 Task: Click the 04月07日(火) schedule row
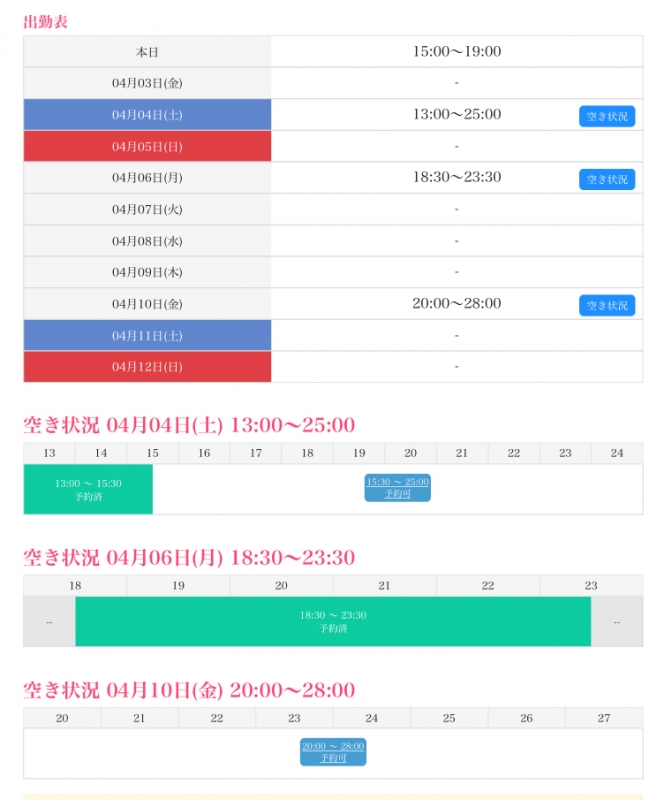(x=146, y=209)
